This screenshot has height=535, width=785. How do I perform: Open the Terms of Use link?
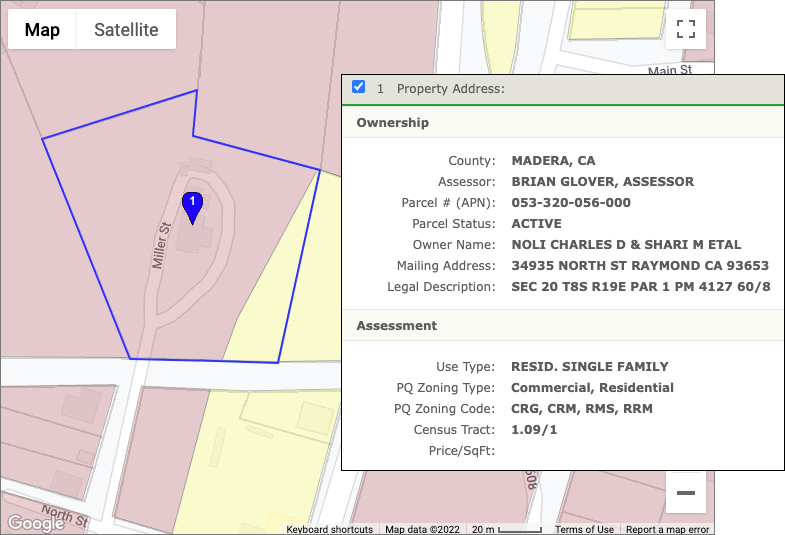point(584,529)
